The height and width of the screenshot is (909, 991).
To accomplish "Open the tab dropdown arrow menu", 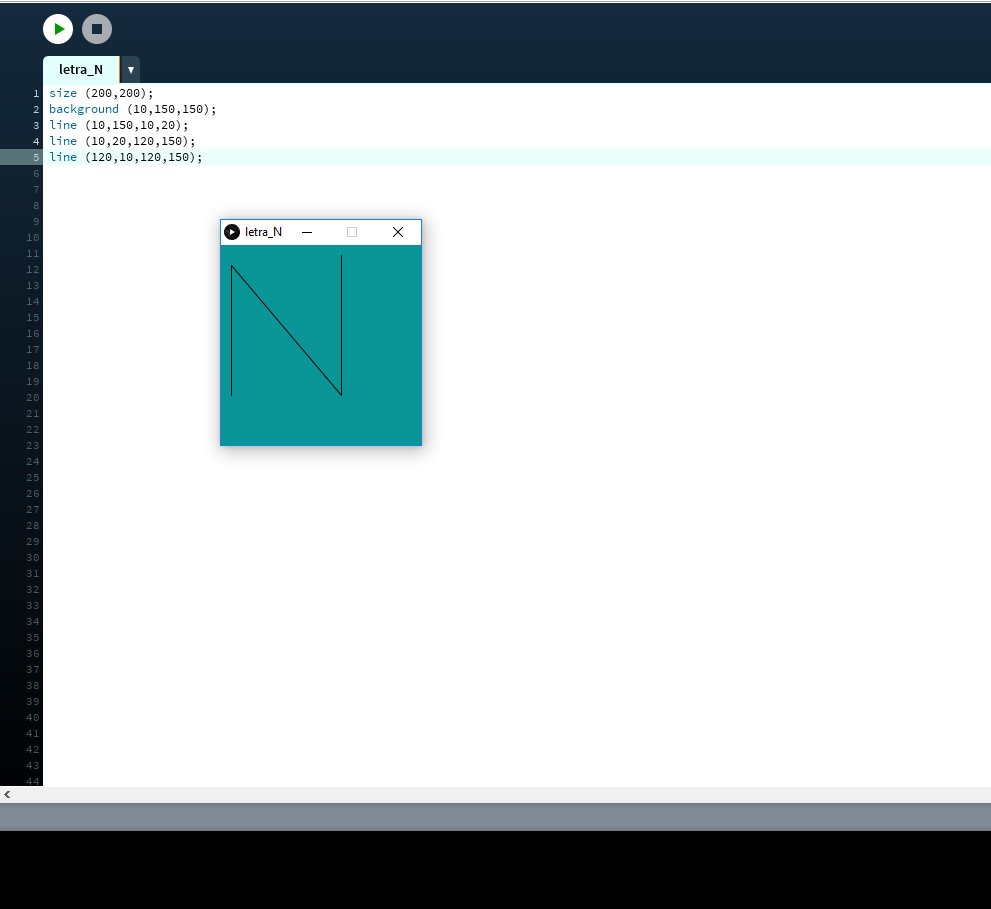I will (131, 70).
